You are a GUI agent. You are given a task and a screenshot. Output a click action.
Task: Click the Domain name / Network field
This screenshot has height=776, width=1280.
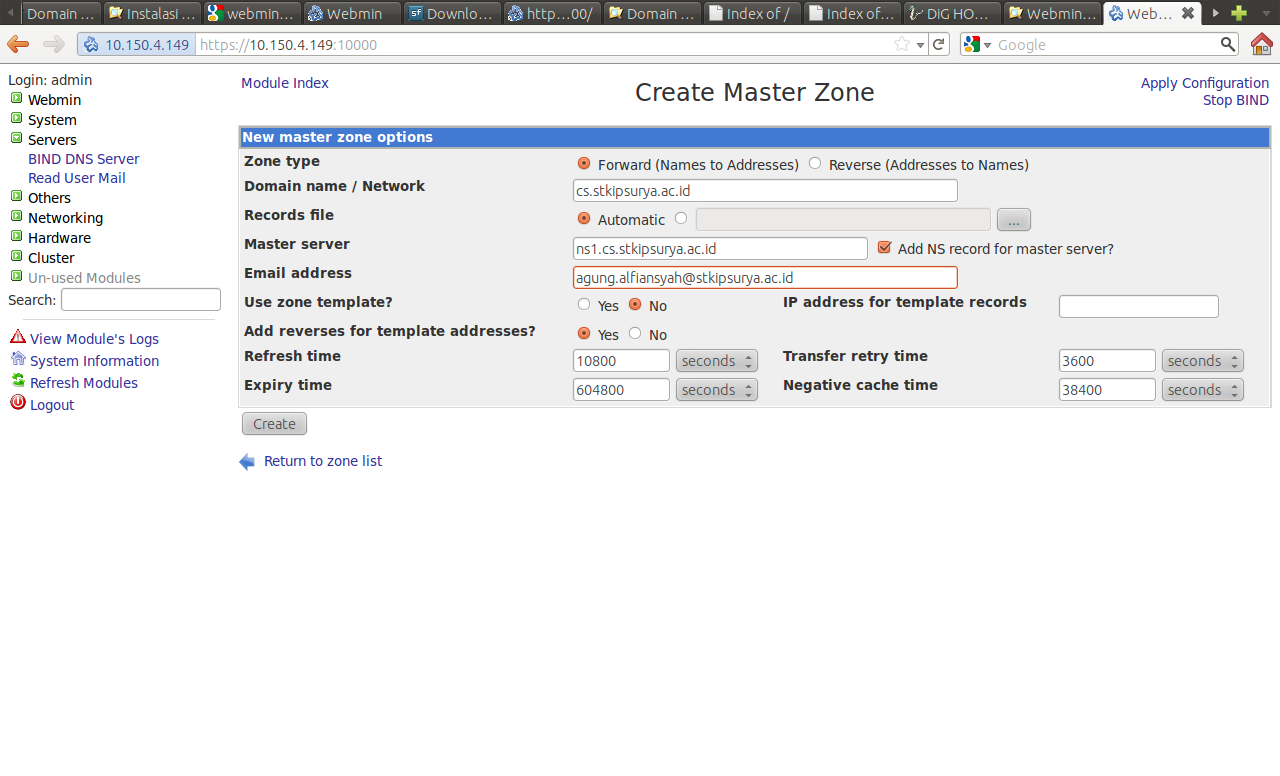765,191
